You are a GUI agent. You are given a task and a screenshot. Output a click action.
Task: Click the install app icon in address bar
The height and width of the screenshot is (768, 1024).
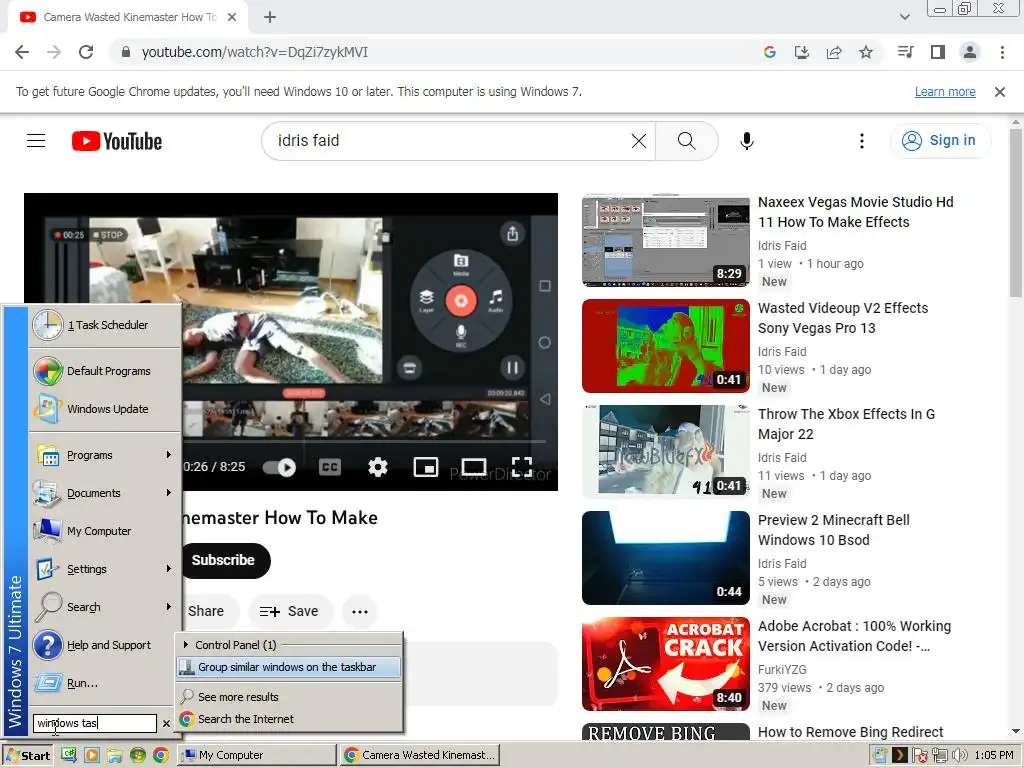coord(801,52)
